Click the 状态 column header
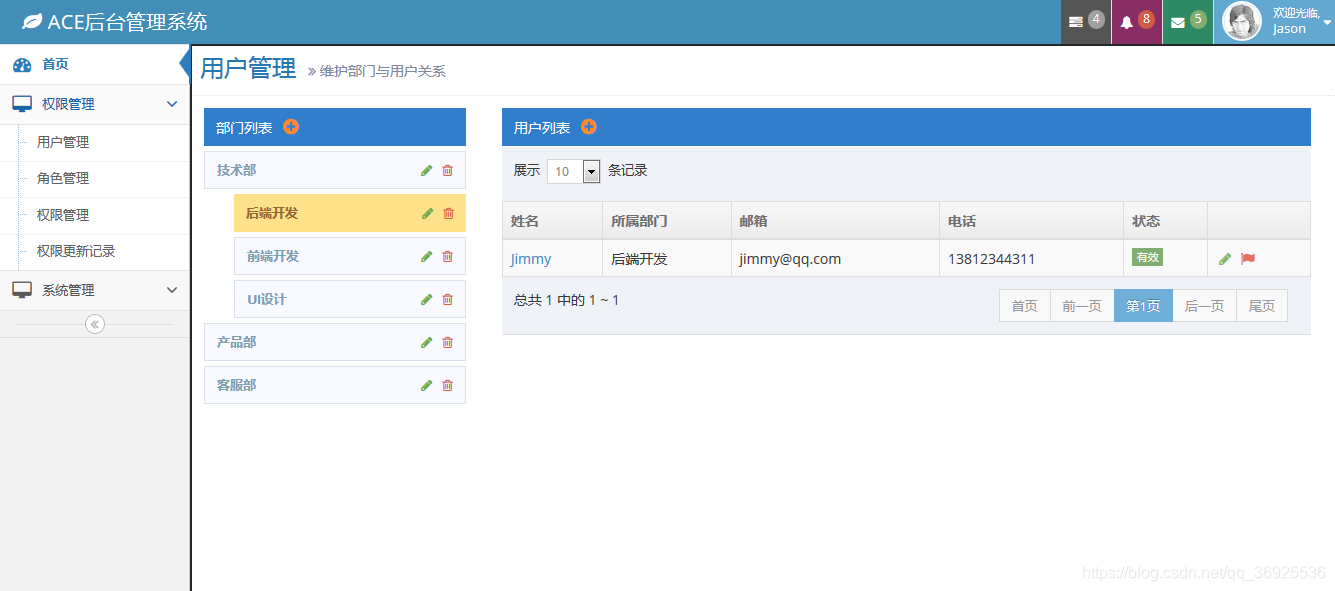Image resolution: width=1335 pixels, height=591 pixels. pos(1166,221)
